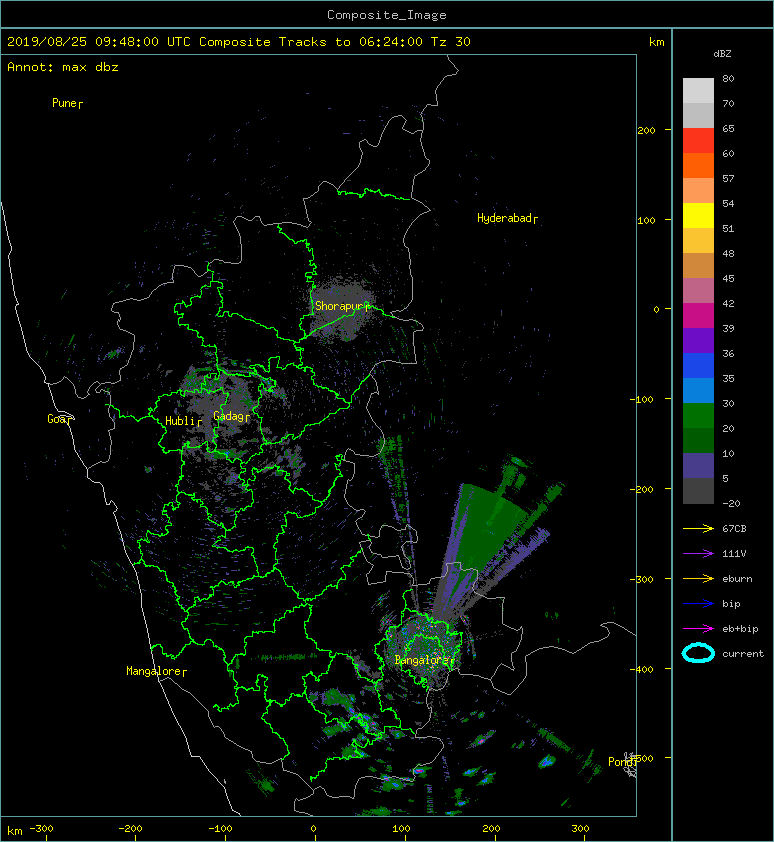Click the 300 mark on horizontal axis
This screenshot has height=842, width=774.
point(580,829)
